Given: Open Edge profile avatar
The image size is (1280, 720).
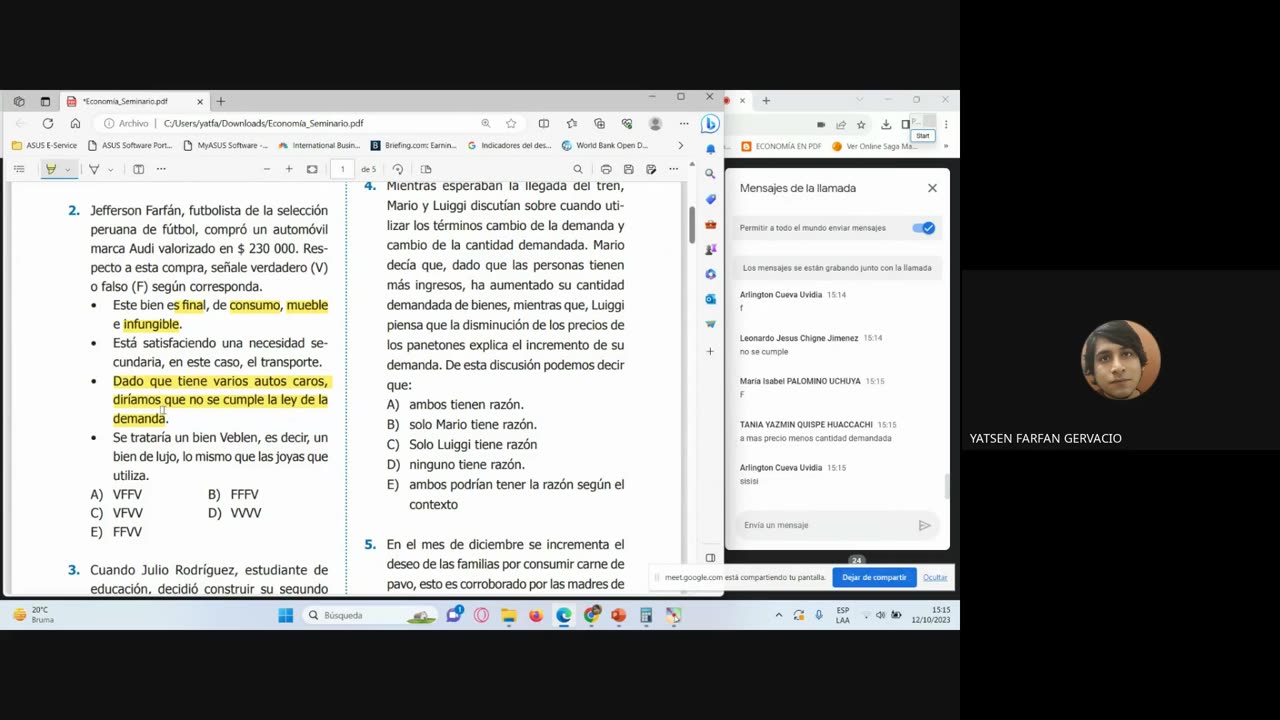Looking at the screenshot, I should click(655, 123).
